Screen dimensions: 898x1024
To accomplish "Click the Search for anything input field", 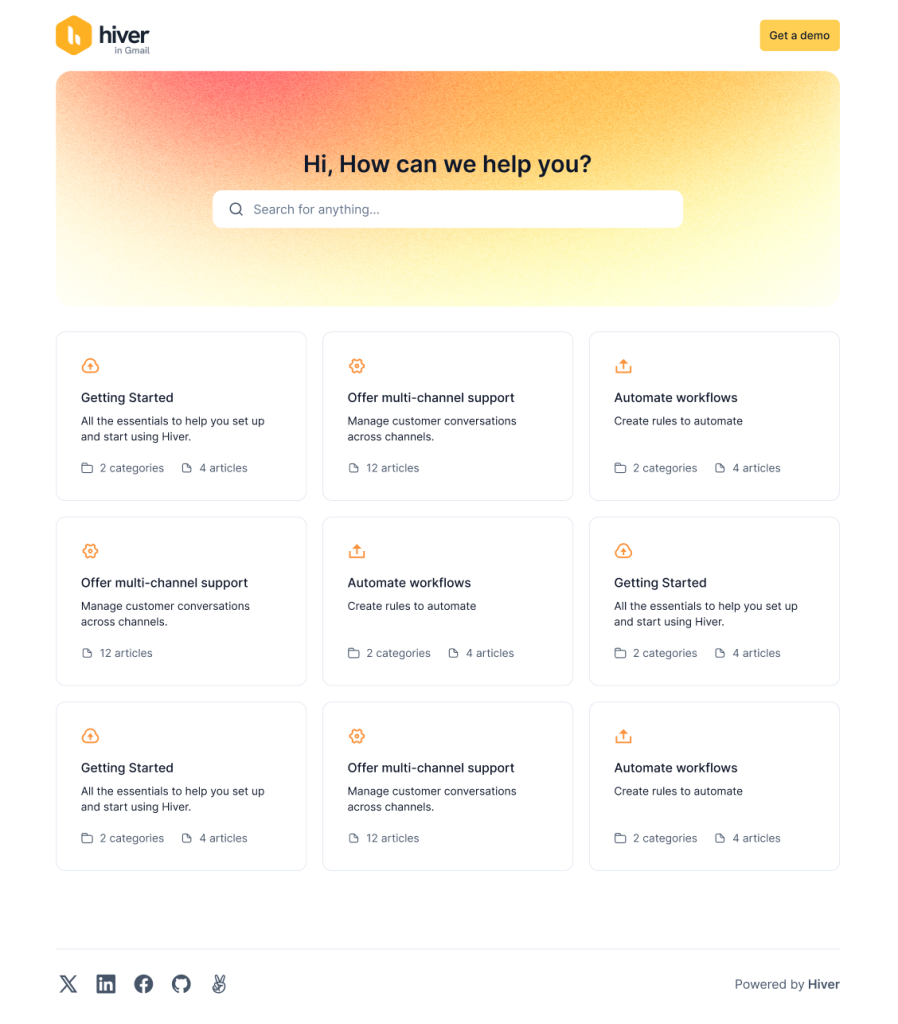I will [447, 209].
